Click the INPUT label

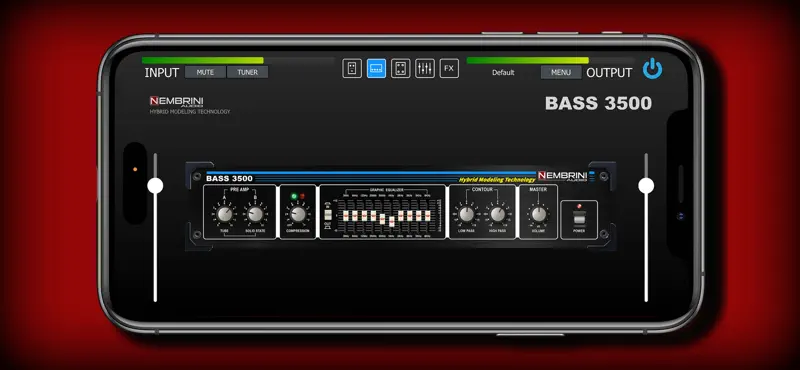[162, 72]
